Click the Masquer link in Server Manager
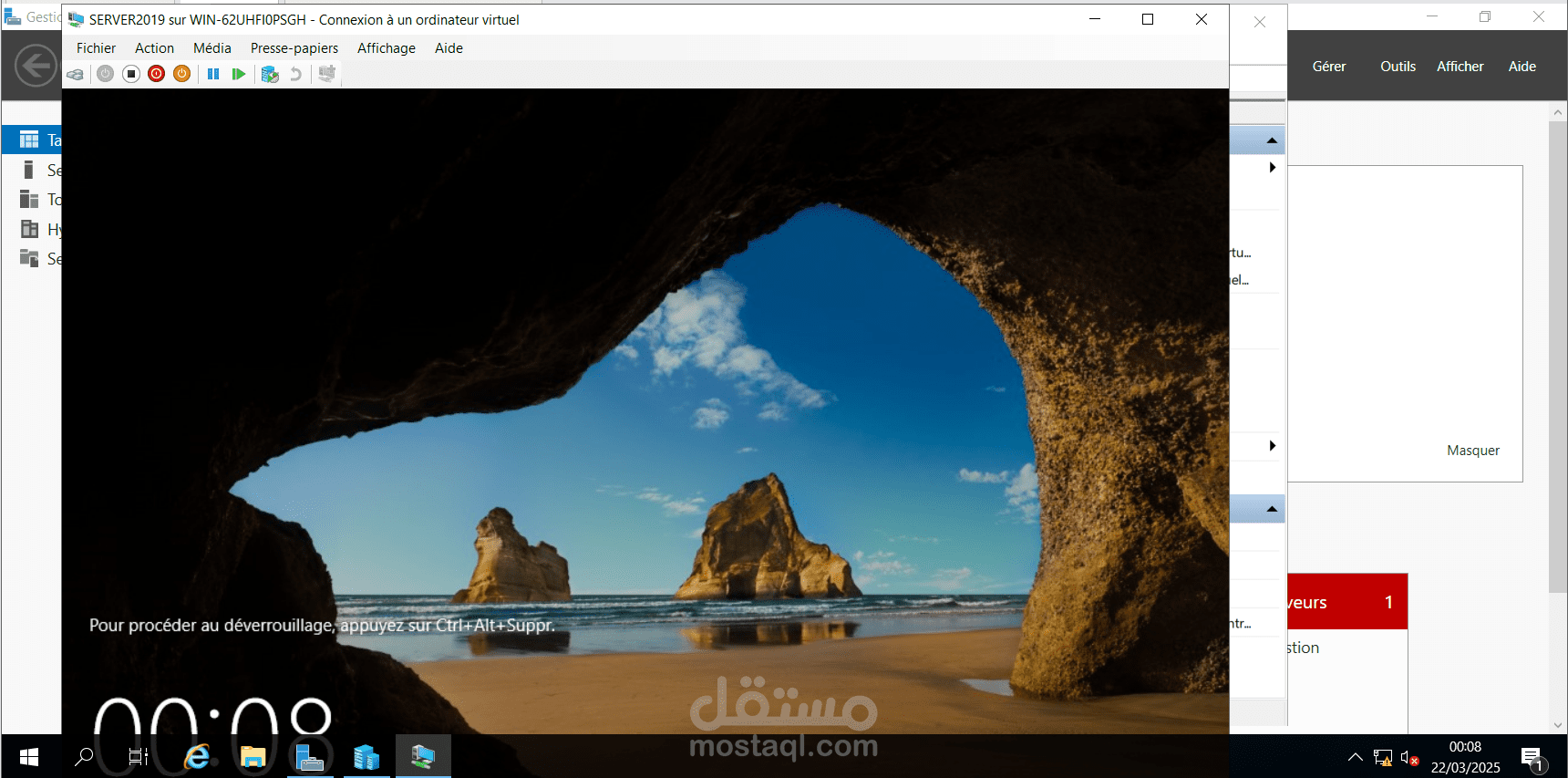 pyautogui.click(x=1473, y=451)
